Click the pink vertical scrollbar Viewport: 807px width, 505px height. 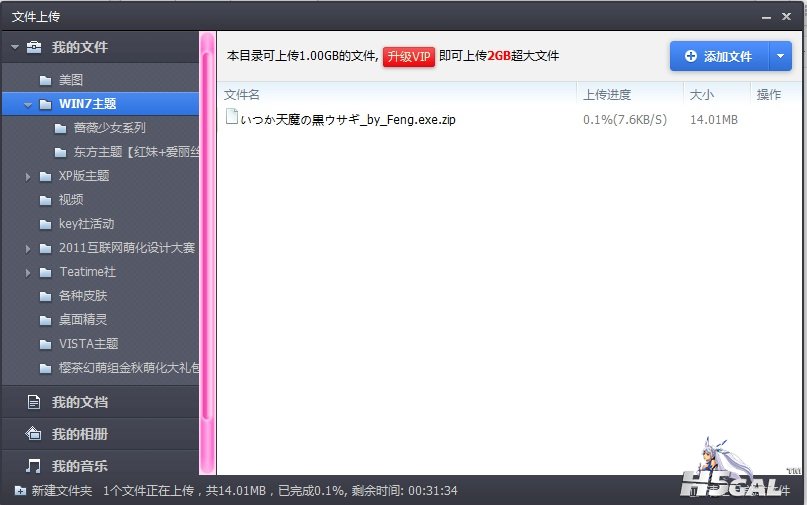[207, 253]
